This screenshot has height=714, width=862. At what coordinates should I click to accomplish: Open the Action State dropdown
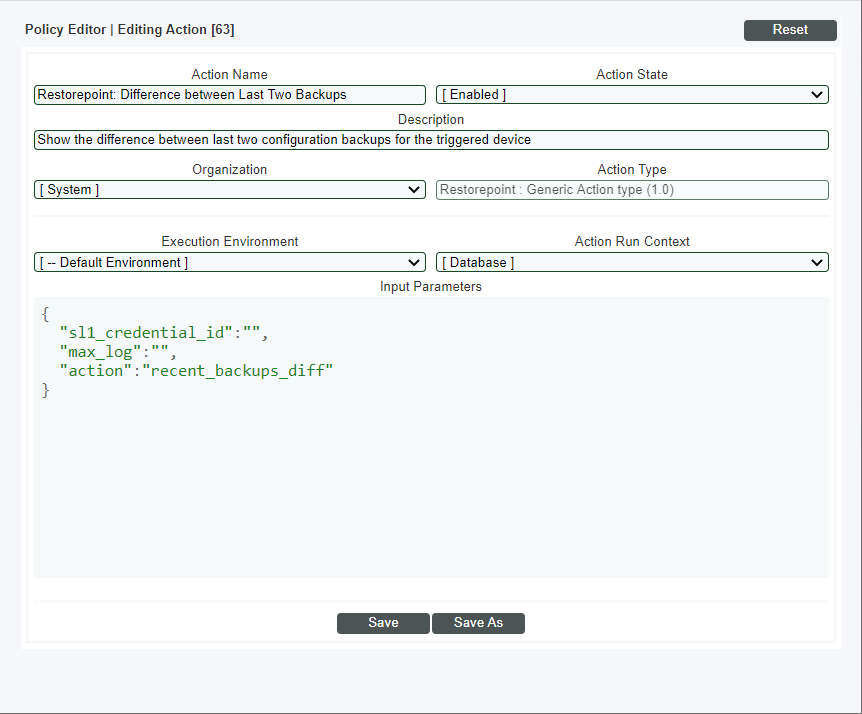point(632,95)
